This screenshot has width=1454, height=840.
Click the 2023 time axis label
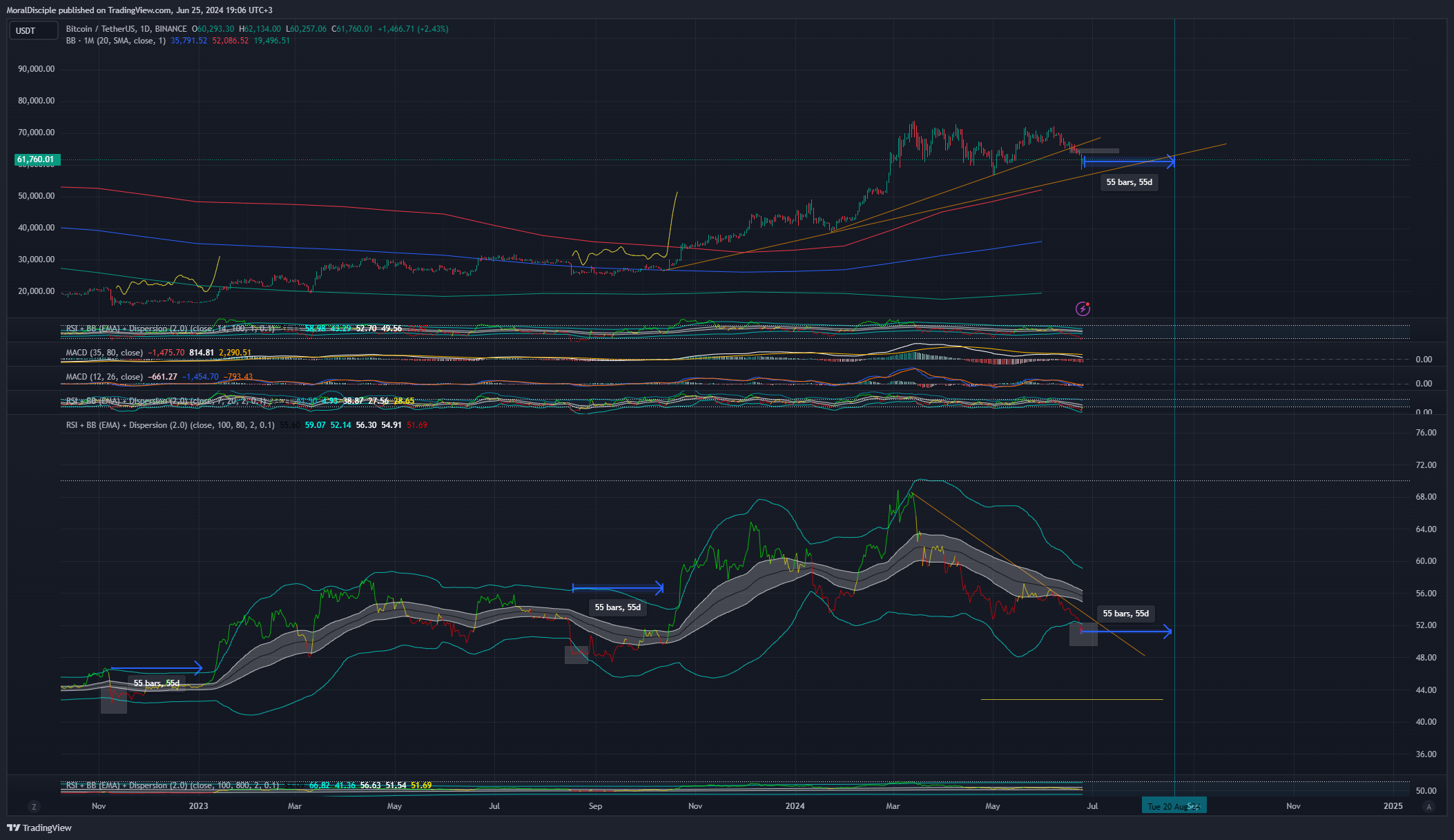(x=198, y=806)
